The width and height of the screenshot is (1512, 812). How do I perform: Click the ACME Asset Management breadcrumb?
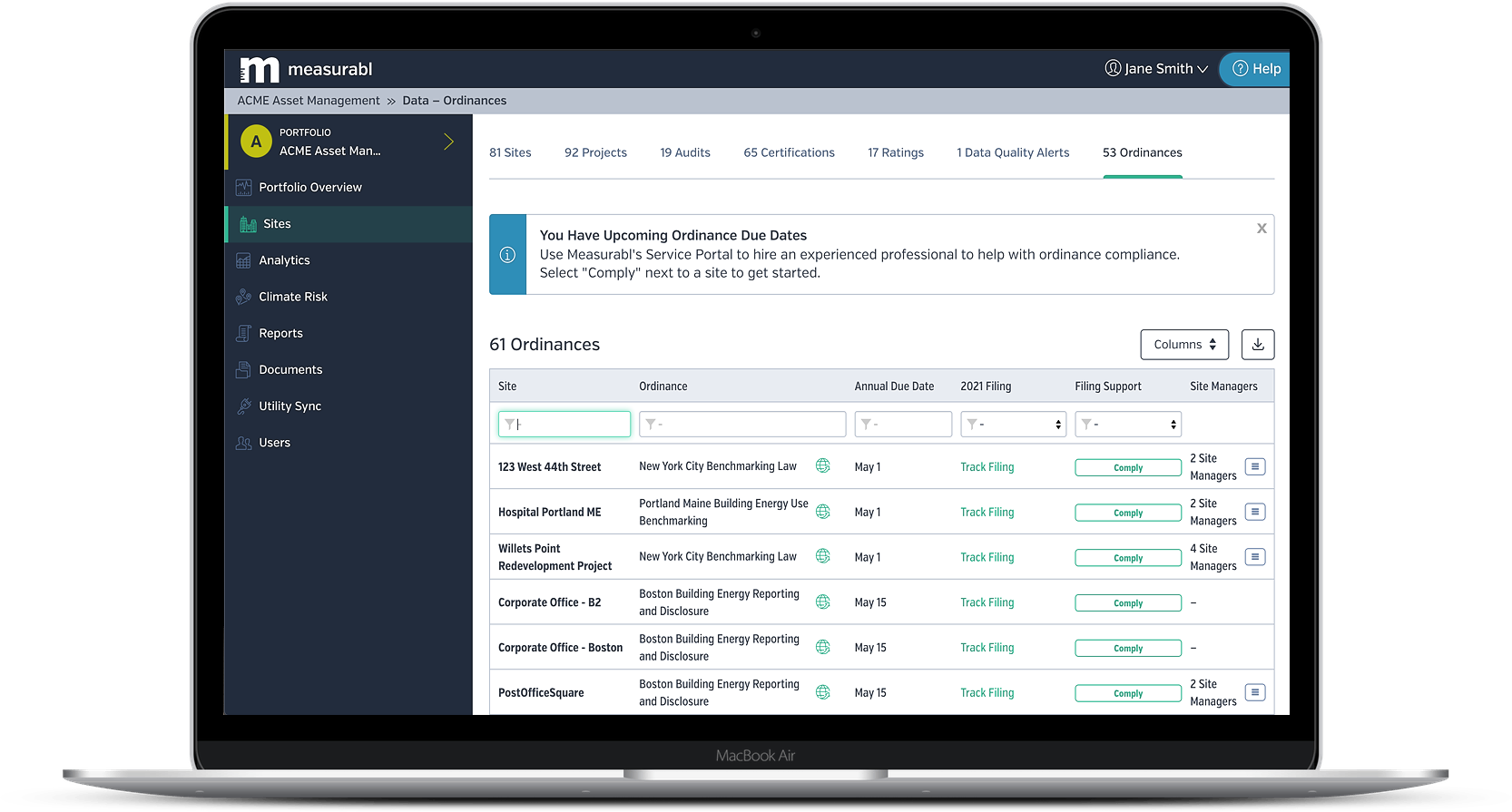click(309, 101)
